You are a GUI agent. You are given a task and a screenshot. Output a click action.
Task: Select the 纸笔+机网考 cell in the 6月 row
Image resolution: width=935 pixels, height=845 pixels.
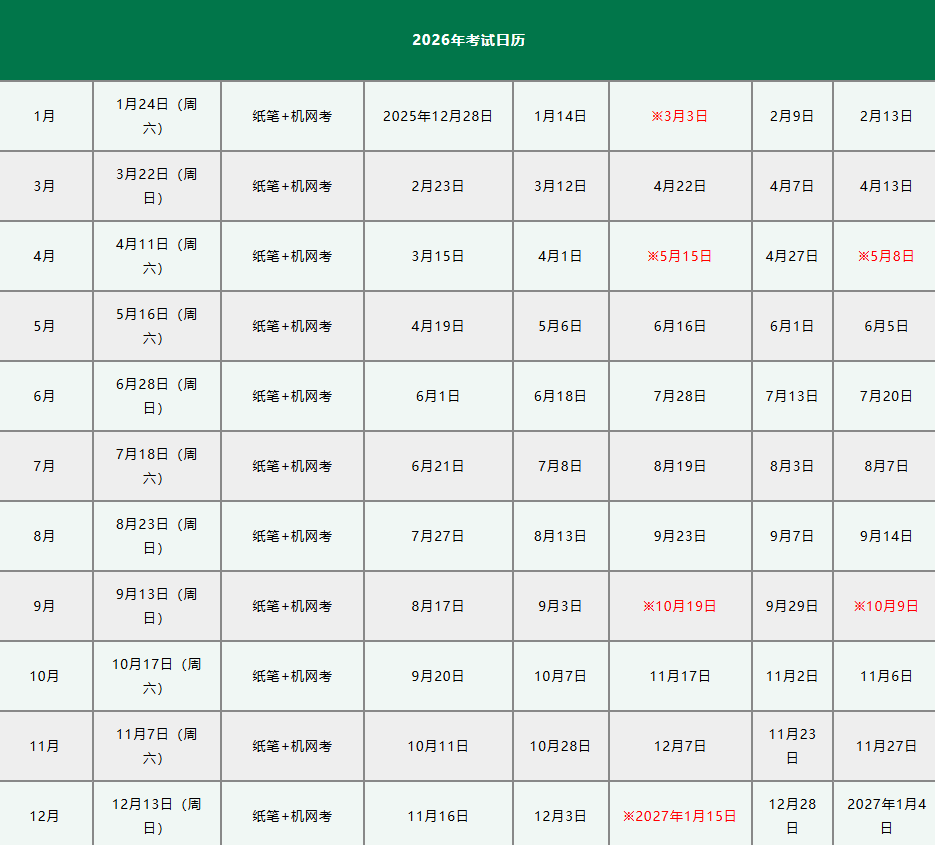click(x=292, y=396)
